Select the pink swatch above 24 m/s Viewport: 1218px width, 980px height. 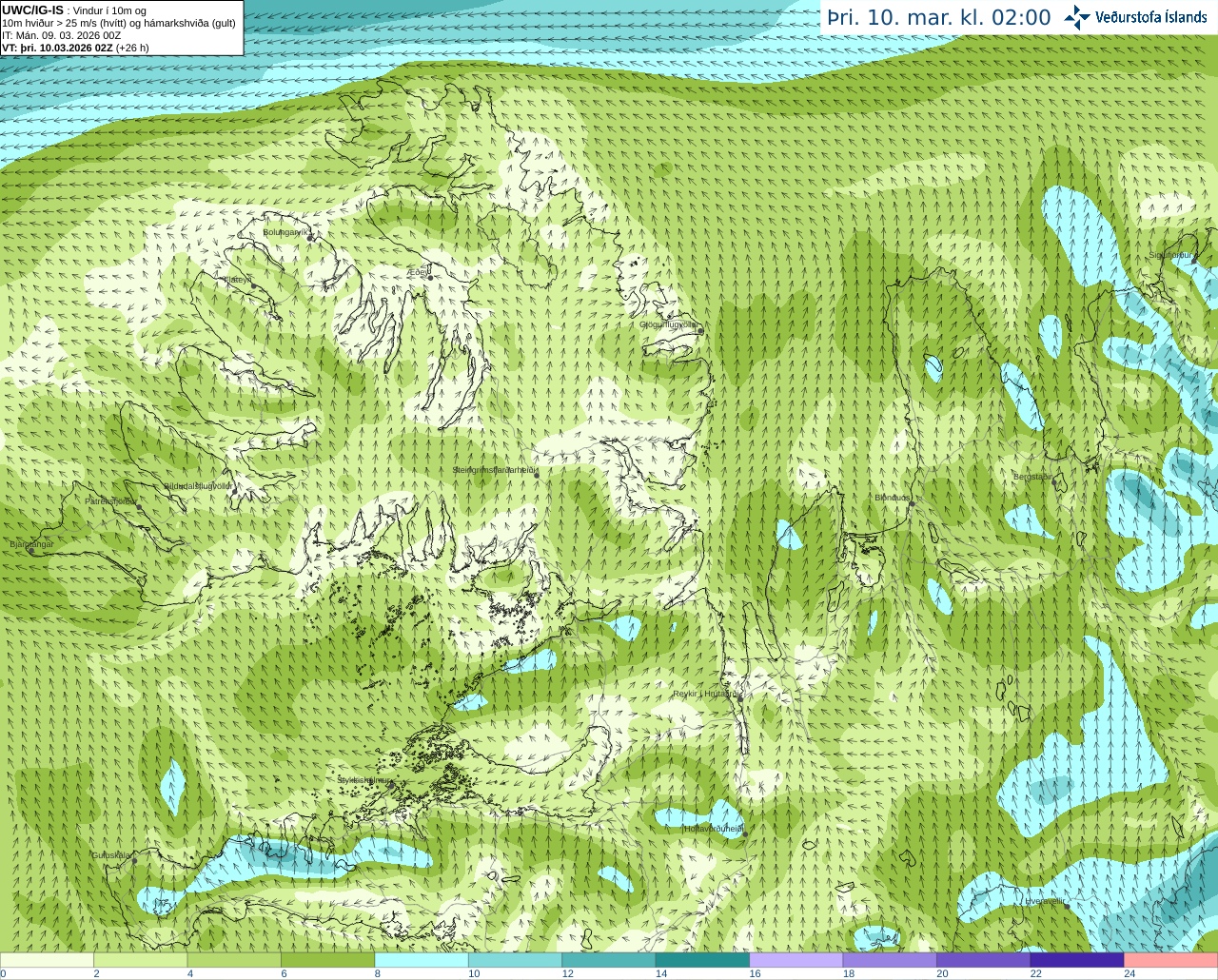click(x=1171, y=959)
